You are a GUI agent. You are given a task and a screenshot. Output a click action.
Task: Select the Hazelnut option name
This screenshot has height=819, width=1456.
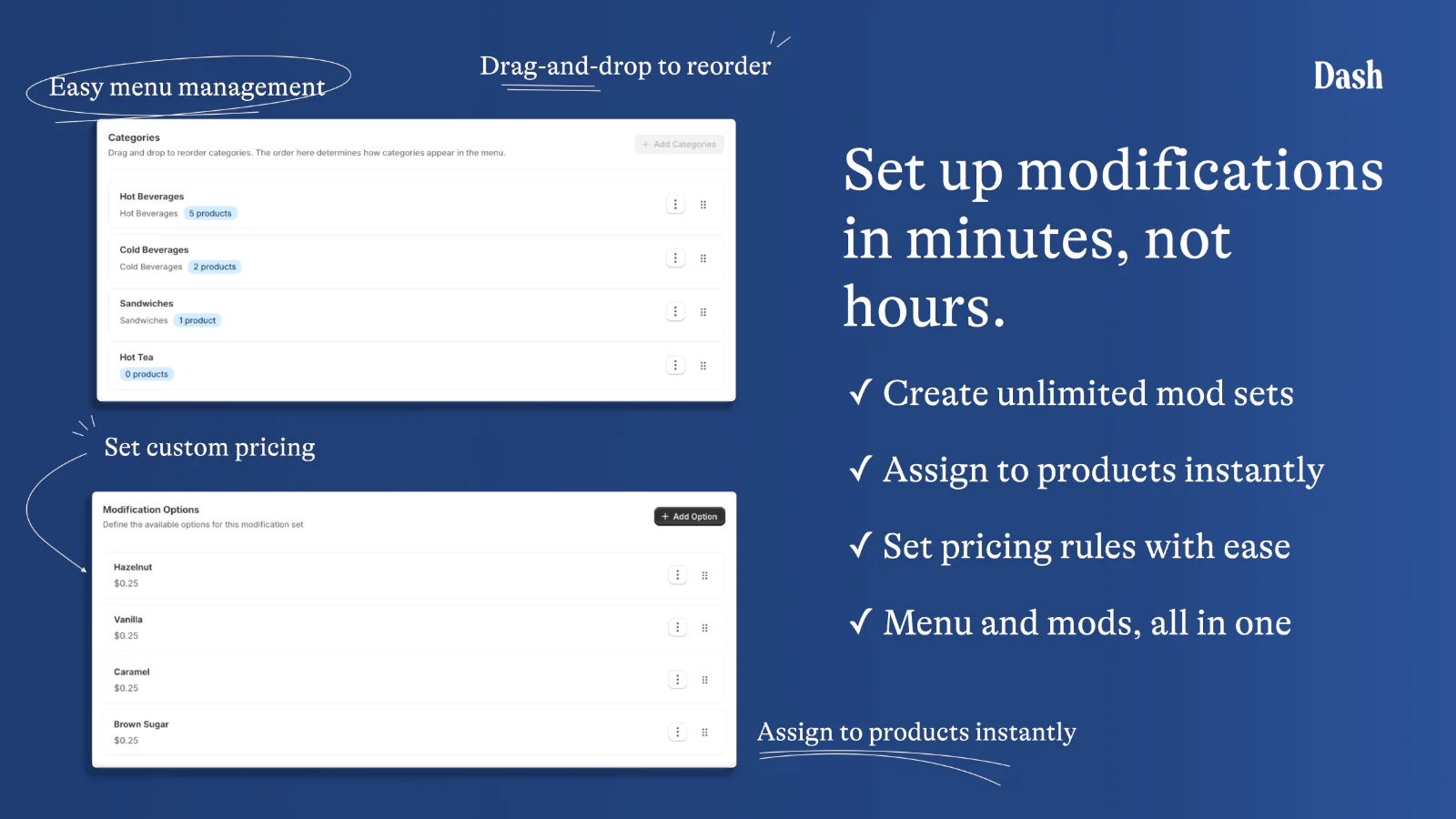point(133,567)
